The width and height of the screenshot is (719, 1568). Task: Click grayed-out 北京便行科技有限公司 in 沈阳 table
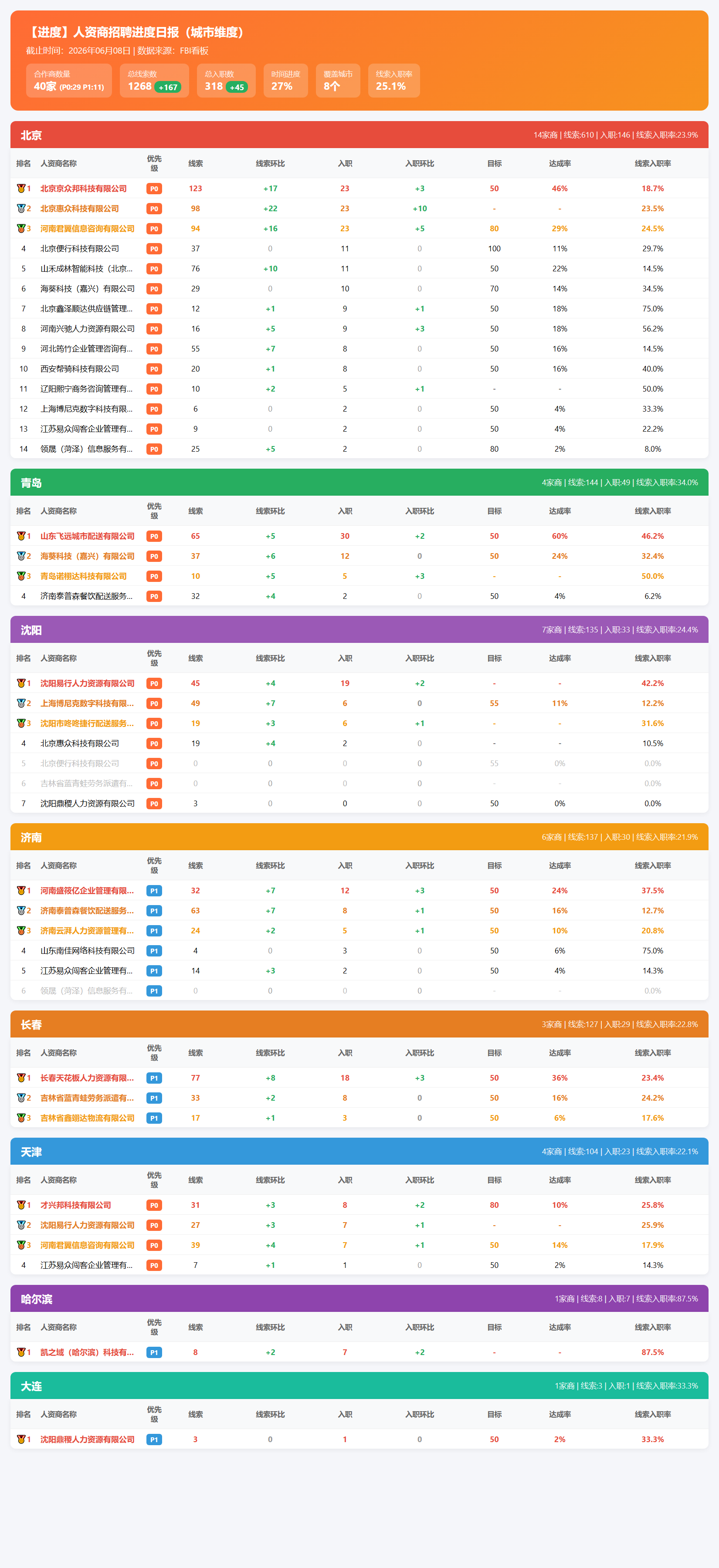point(80,764)
